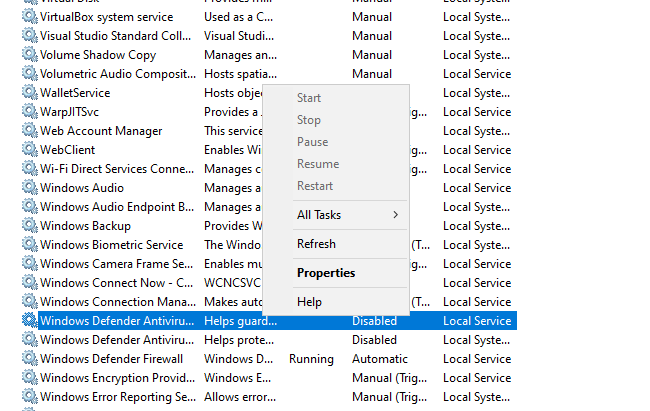Click the gear icon next to WalletService
The image size is (650, 411).
coord(29,92)
